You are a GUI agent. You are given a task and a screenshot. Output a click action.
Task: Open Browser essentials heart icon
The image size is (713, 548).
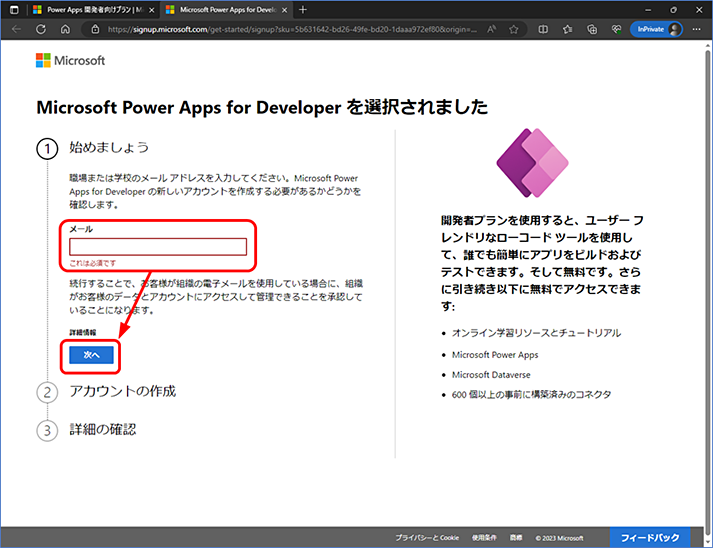617,29
